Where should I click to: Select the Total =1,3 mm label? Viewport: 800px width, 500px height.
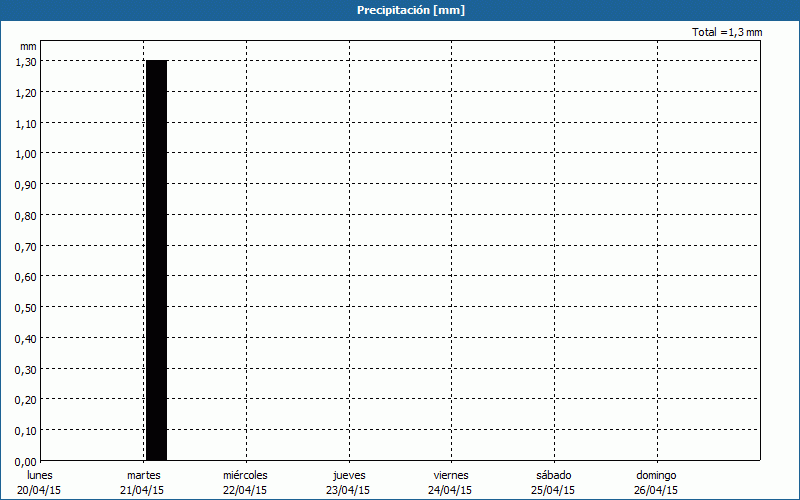coord(727,33)
